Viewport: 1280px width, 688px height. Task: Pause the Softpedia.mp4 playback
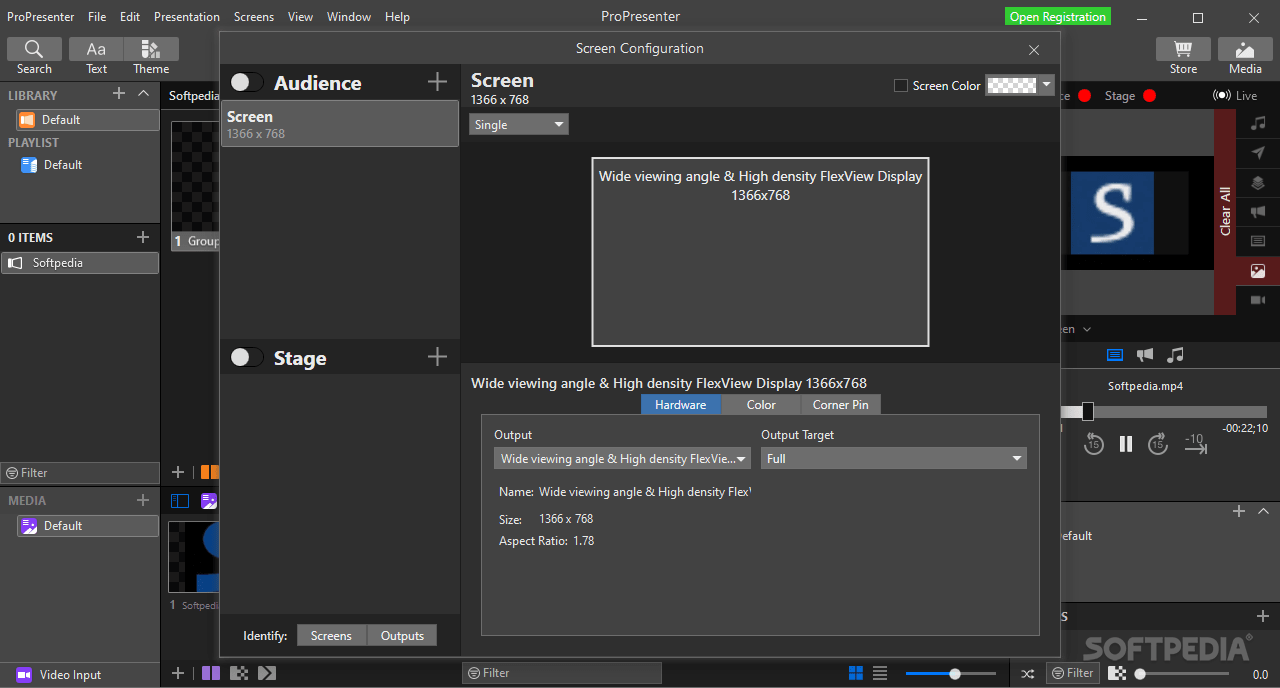click(x=1125, y=443)
